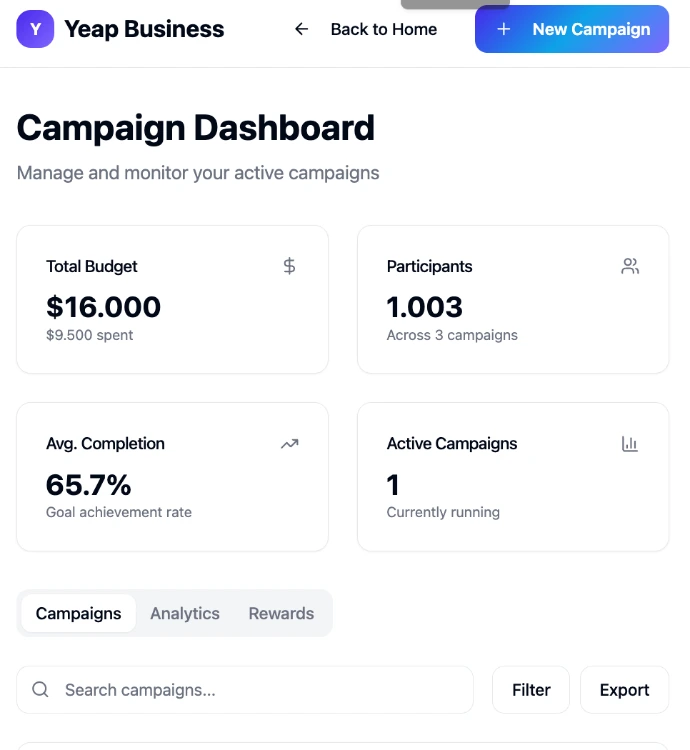The height and width of the screenshot is (750, 690).
Task: Go Back to Home
Action: (383, 29)
